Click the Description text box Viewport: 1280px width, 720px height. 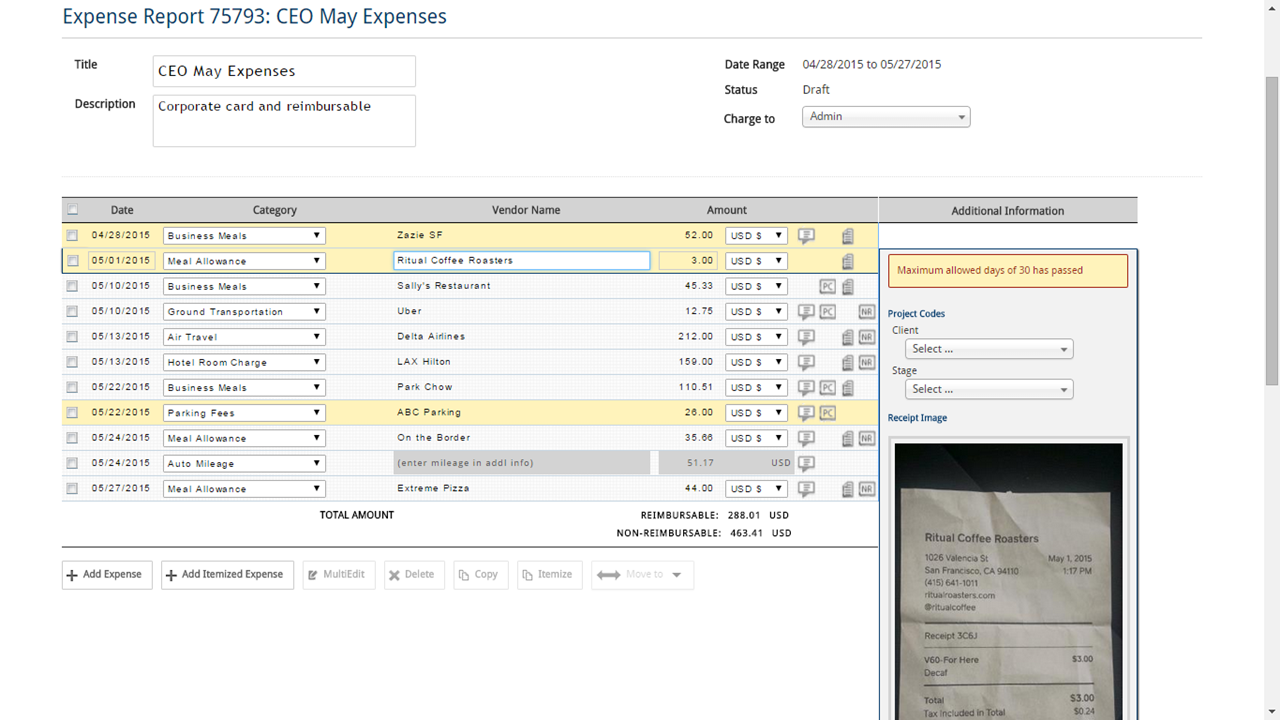(284, 120)
